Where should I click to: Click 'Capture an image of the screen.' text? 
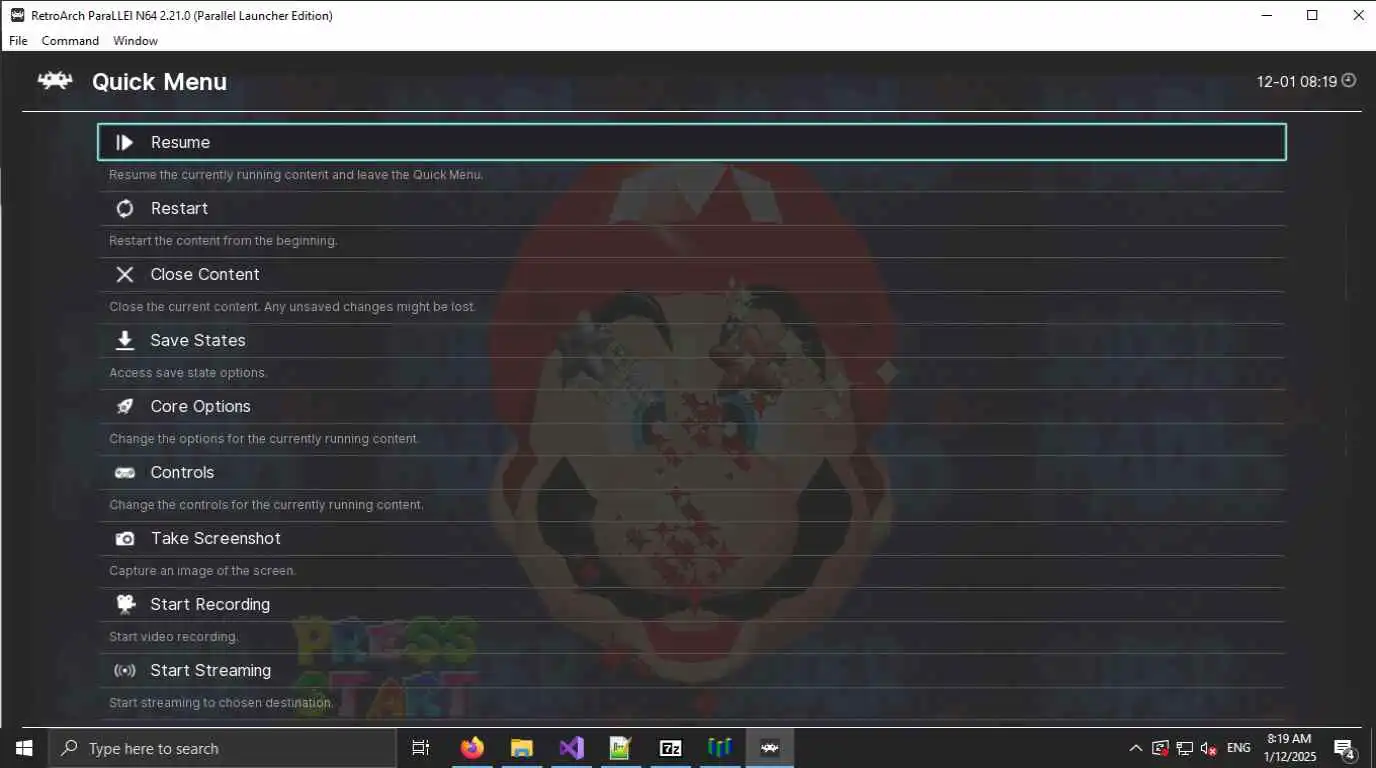coord(203,570)
